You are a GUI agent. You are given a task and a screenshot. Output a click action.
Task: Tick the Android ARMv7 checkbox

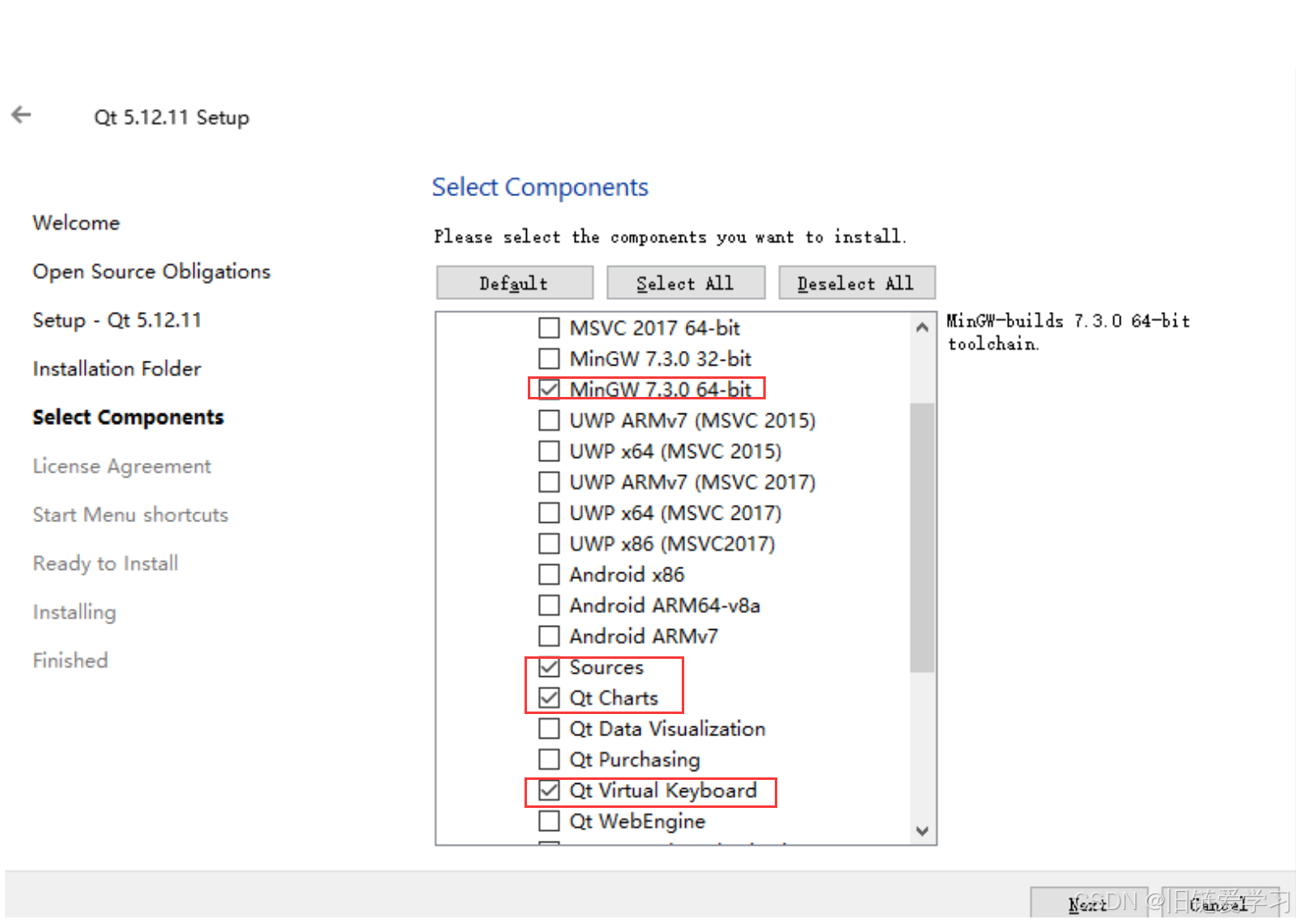point(549,637)
